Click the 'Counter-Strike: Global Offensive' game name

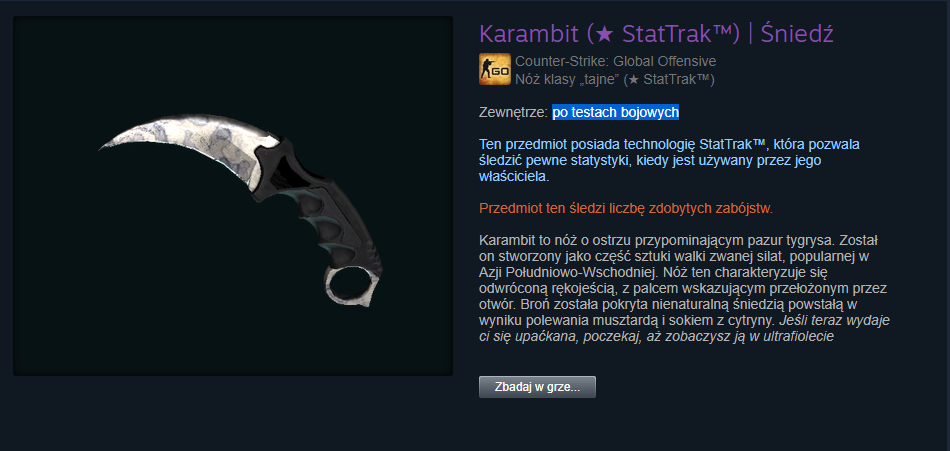click(x=616, y=61)
